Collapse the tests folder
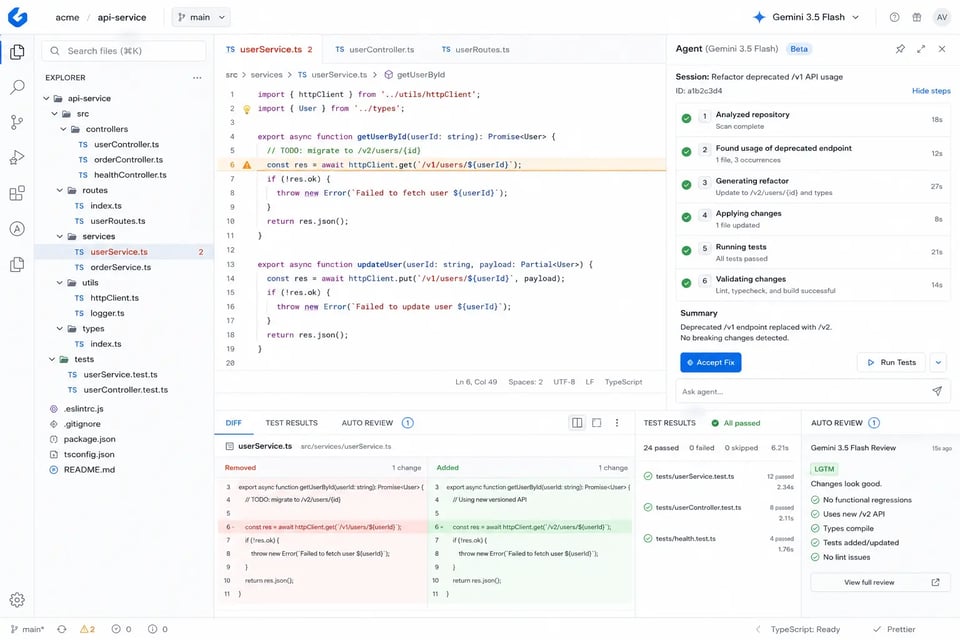 coord(52,360)
